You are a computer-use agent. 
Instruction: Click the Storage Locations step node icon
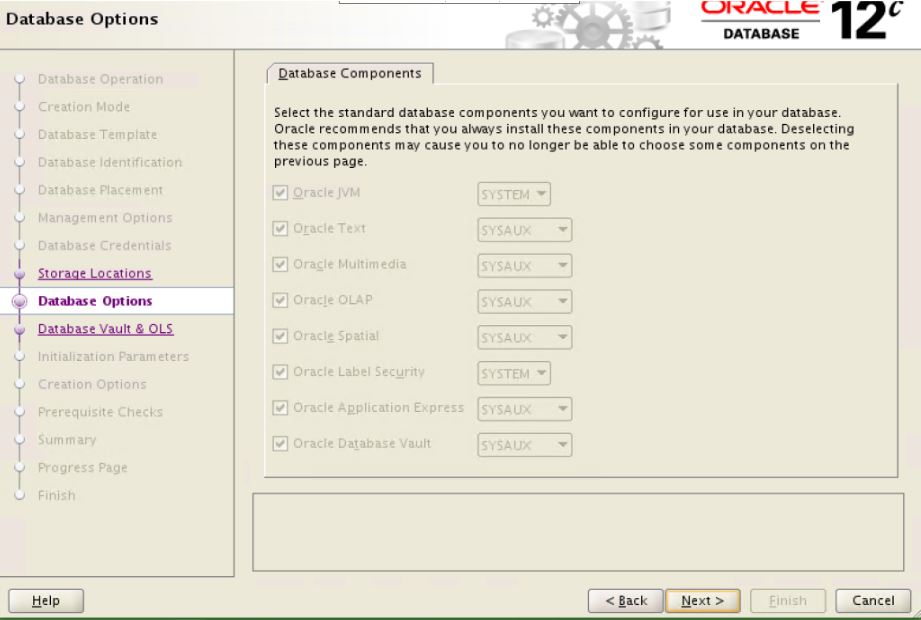(x=20, y=272)
